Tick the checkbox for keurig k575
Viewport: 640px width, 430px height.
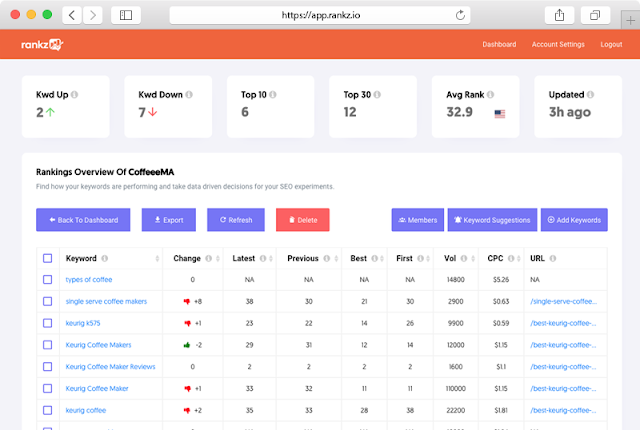47,323
